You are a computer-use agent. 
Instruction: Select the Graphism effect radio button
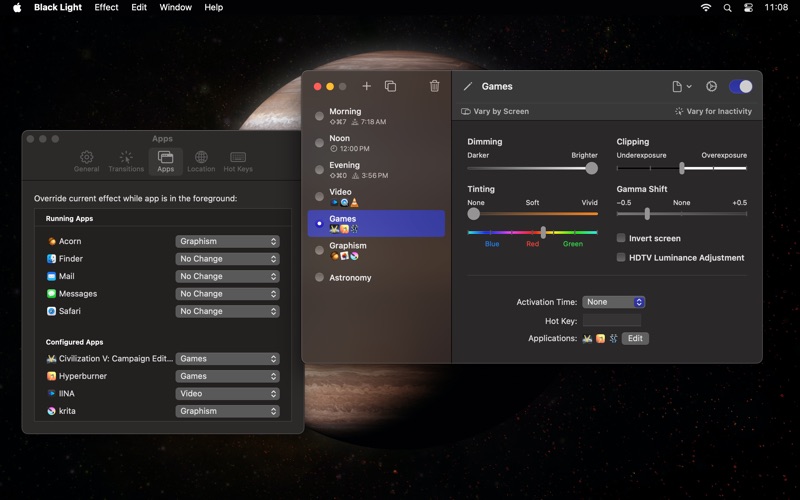[x=319, y=250]
